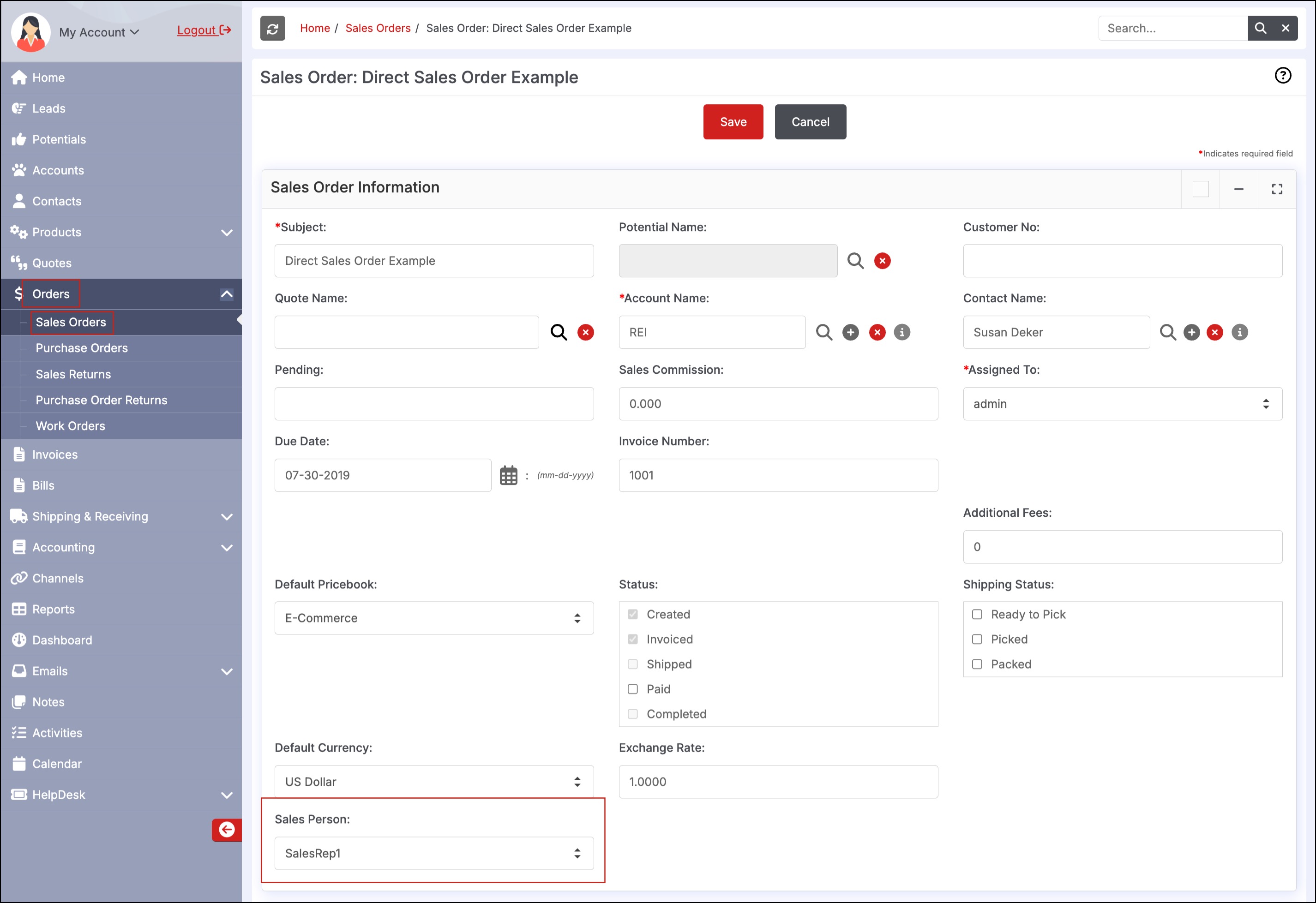Click the Due Date calendar picker icon

(x=508, y=476)
